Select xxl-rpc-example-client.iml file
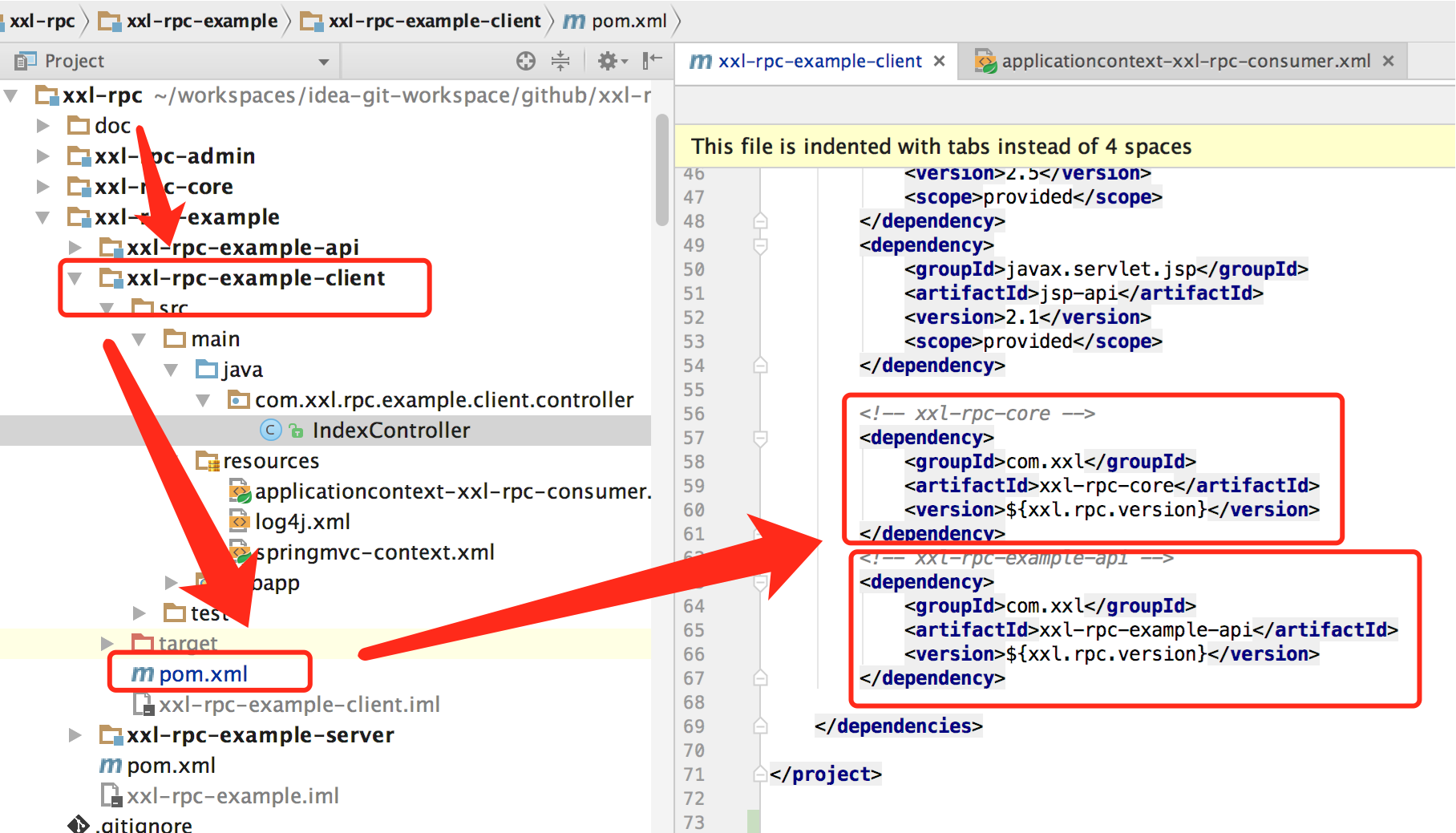The image size is (1456, 833). 299,705
